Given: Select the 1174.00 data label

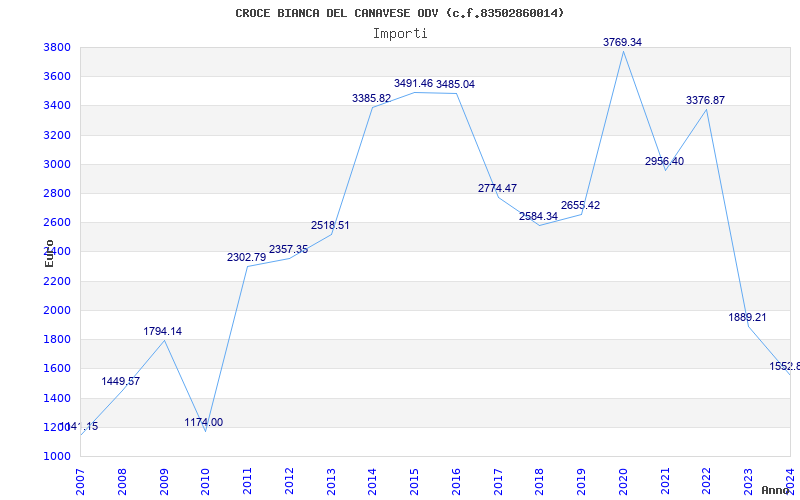Looking at the screenshot, I should click(204, 422).
